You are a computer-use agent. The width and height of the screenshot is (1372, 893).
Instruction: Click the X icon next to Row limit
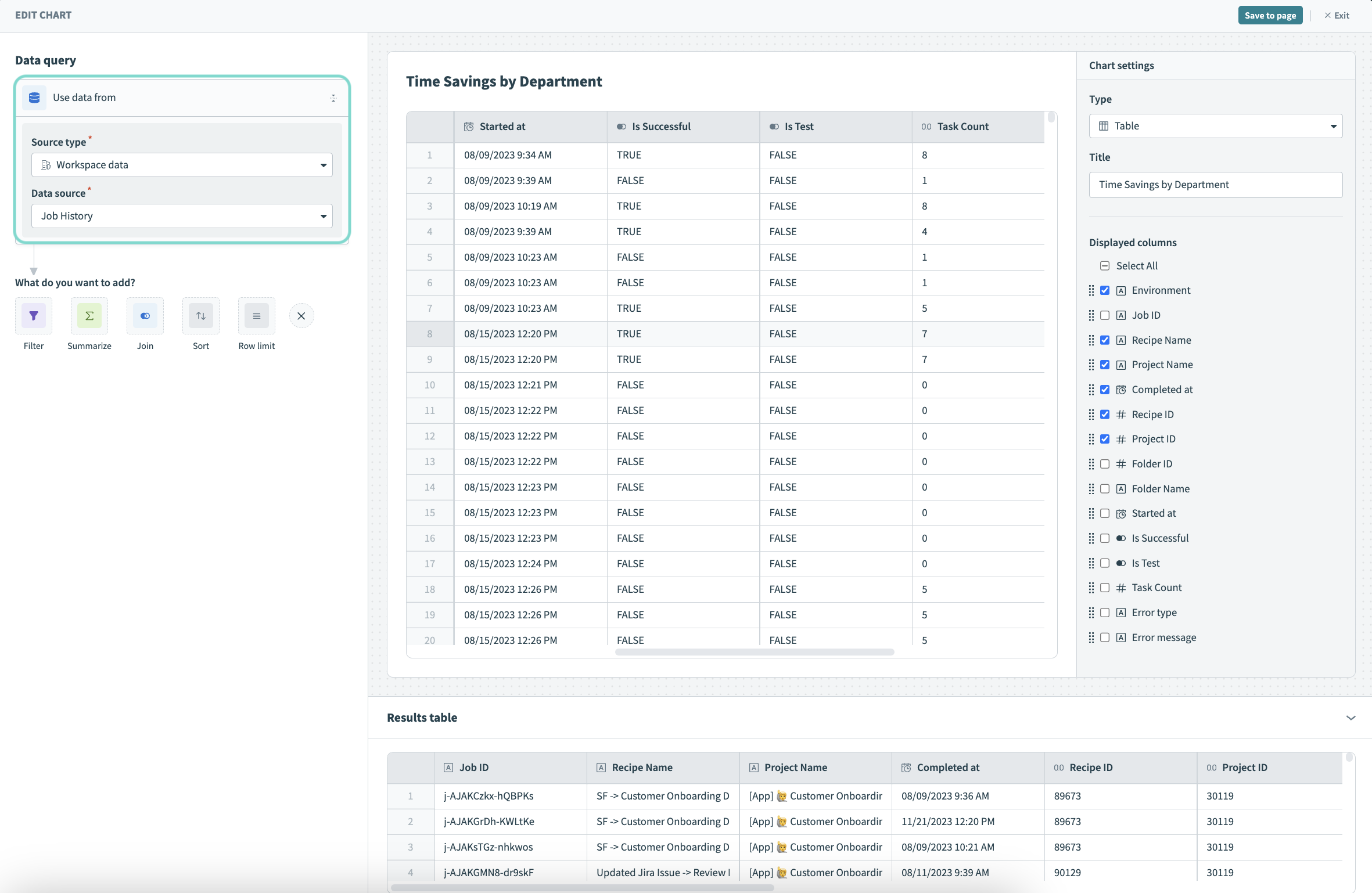tap(301, 315)
